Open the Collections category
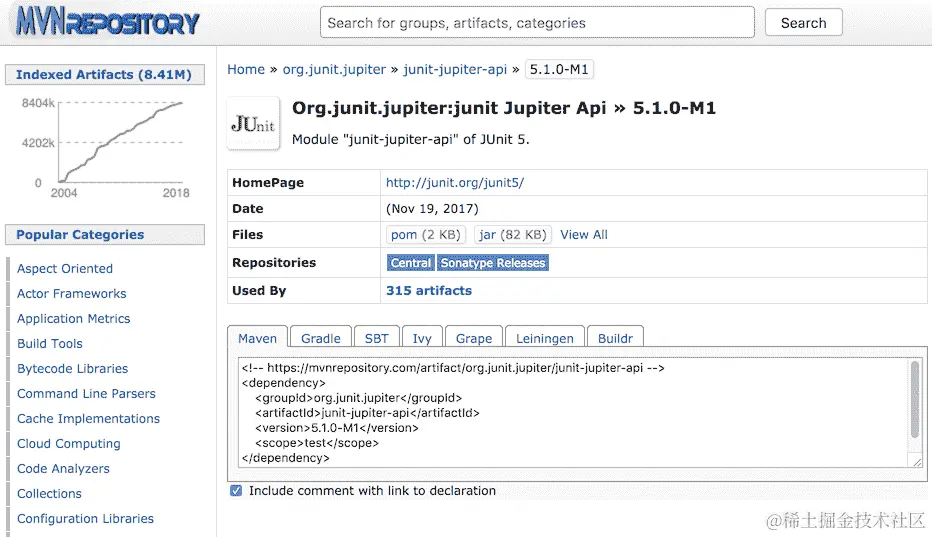Screen dimensions: 932x537 49,493
